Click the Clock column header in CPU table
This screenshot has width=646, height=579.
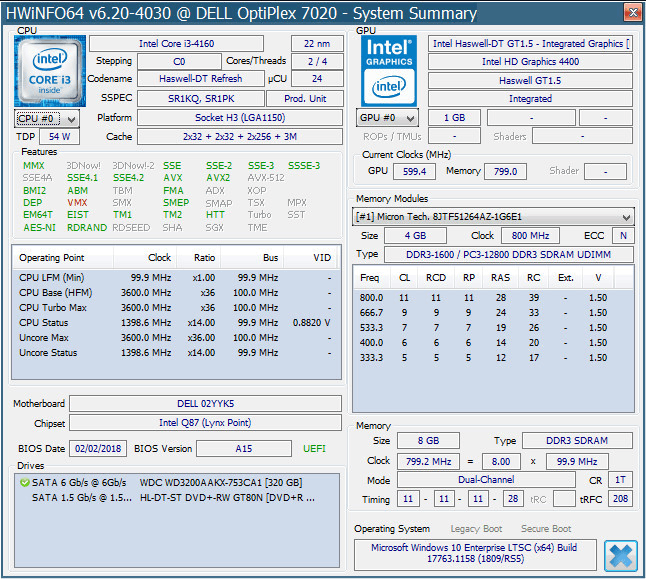[x=145, y=258]
